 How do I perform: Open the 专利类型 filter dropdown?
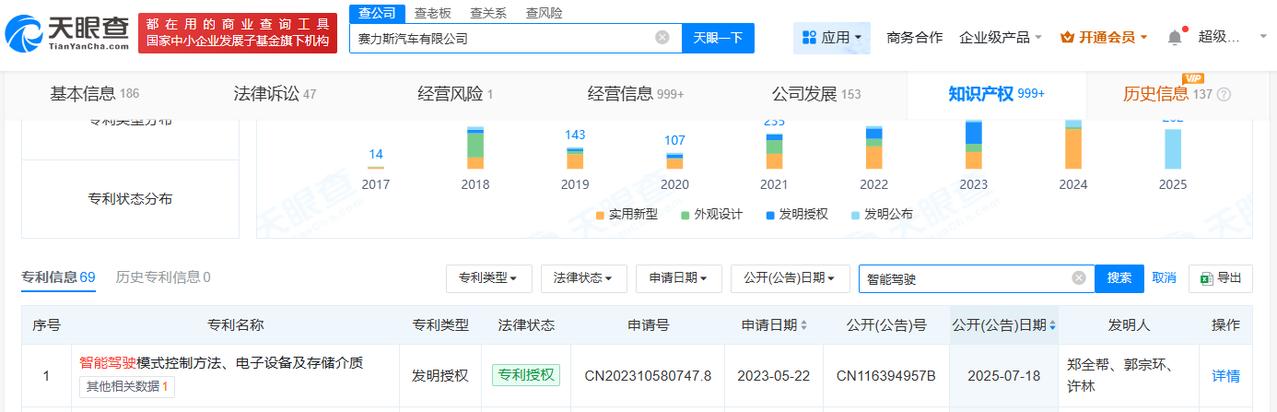coord(488,278)
